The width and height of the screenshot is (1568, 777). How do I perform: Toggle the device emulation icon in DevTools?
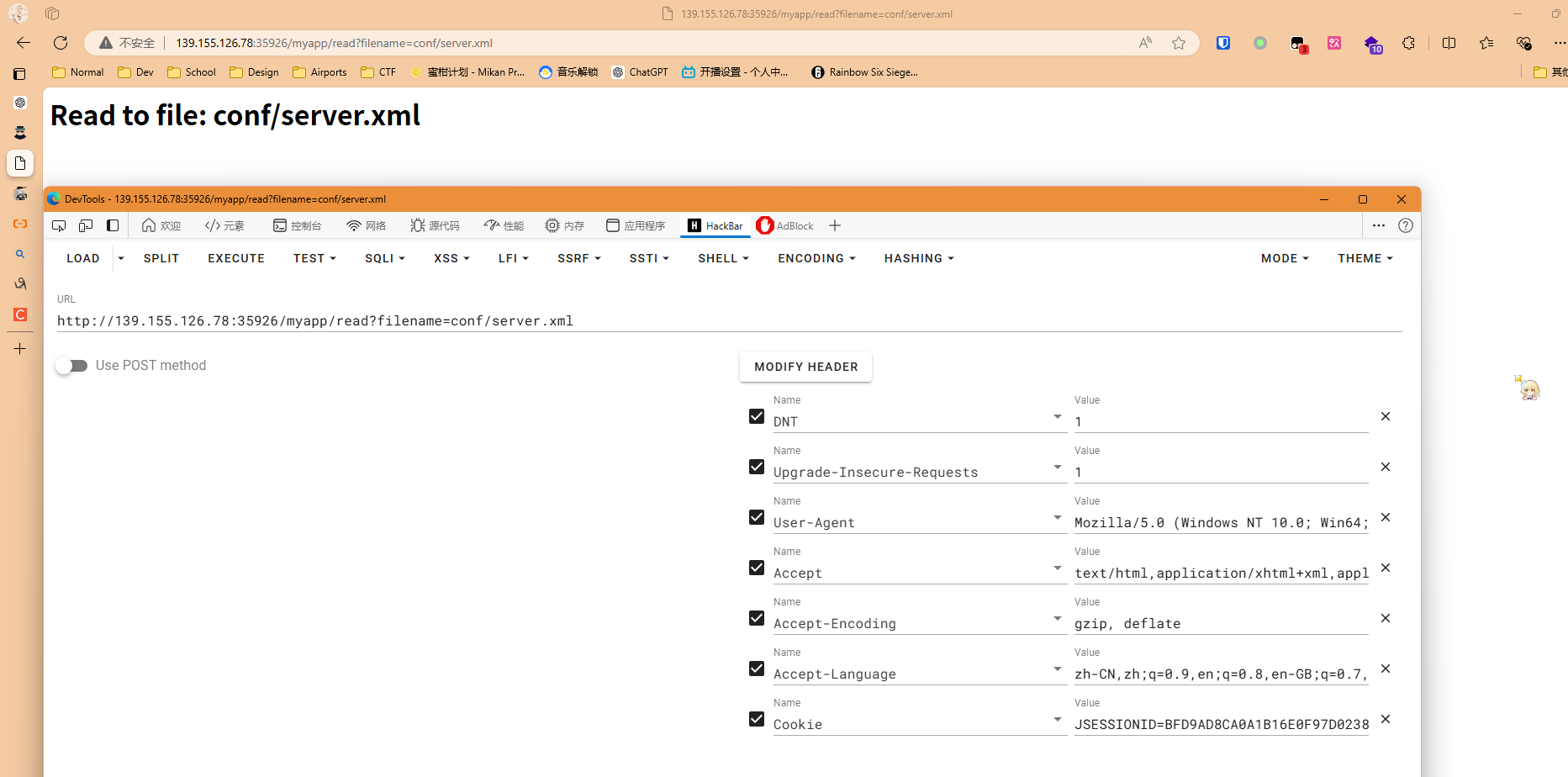86,225
